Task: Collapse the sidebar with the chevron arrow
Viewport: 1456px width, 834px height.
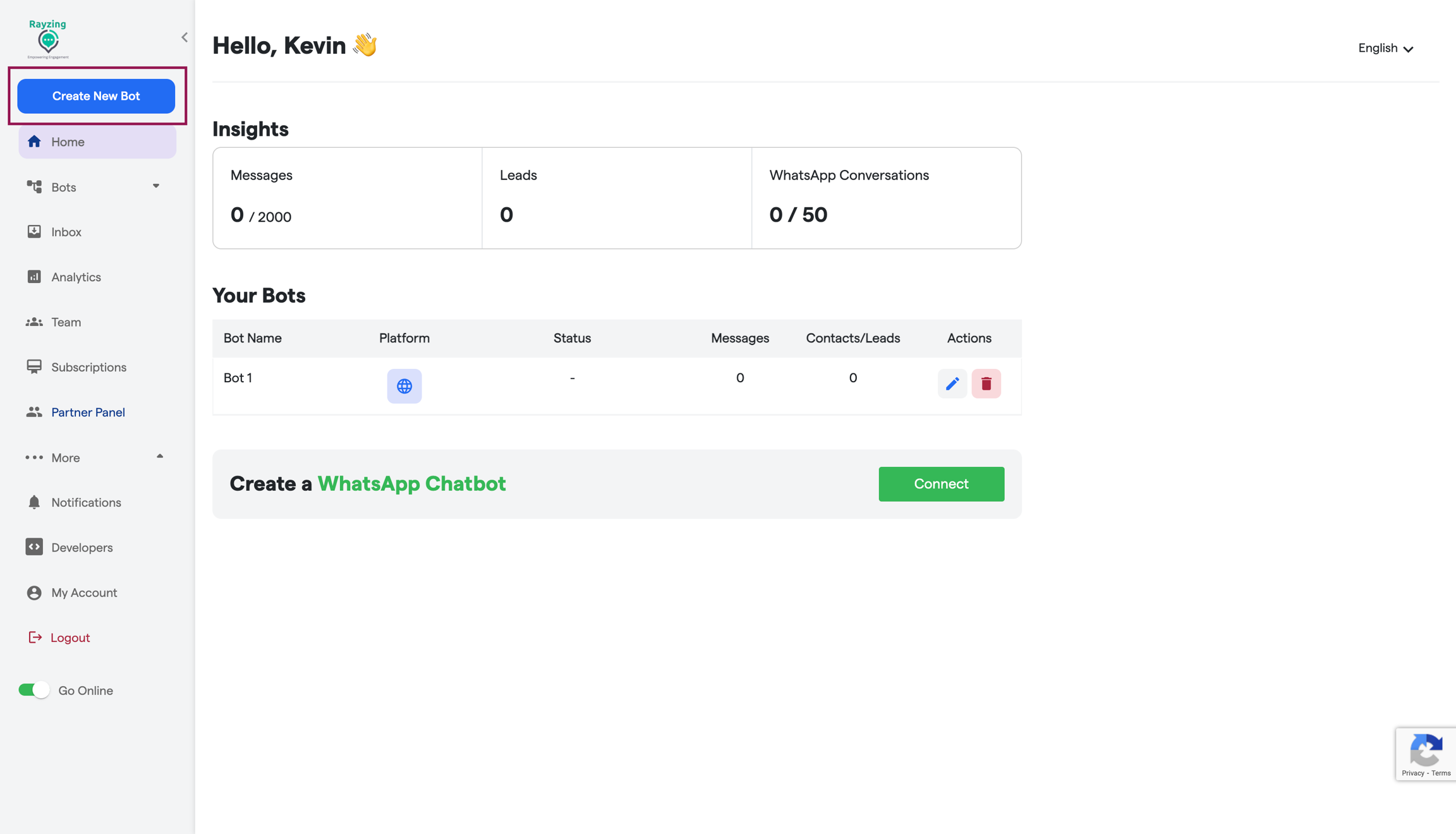Action: 185,37
